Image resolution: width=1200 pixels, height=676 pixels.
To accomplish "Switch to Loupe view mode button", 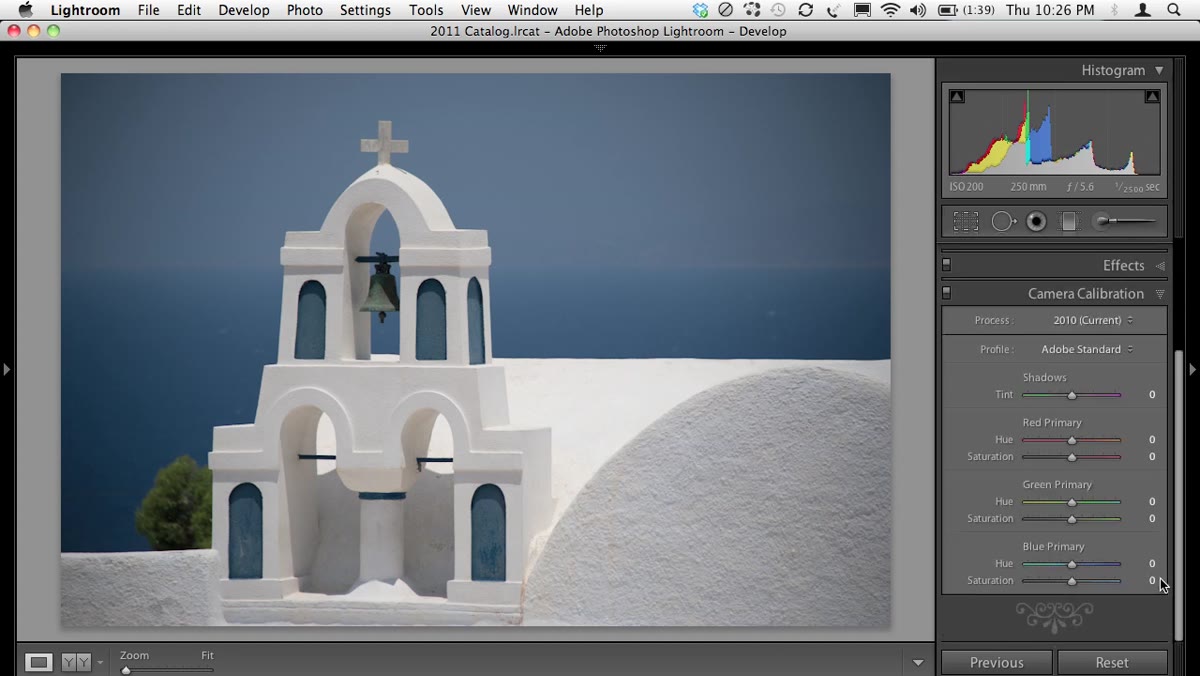I will (x=39, y=662).
